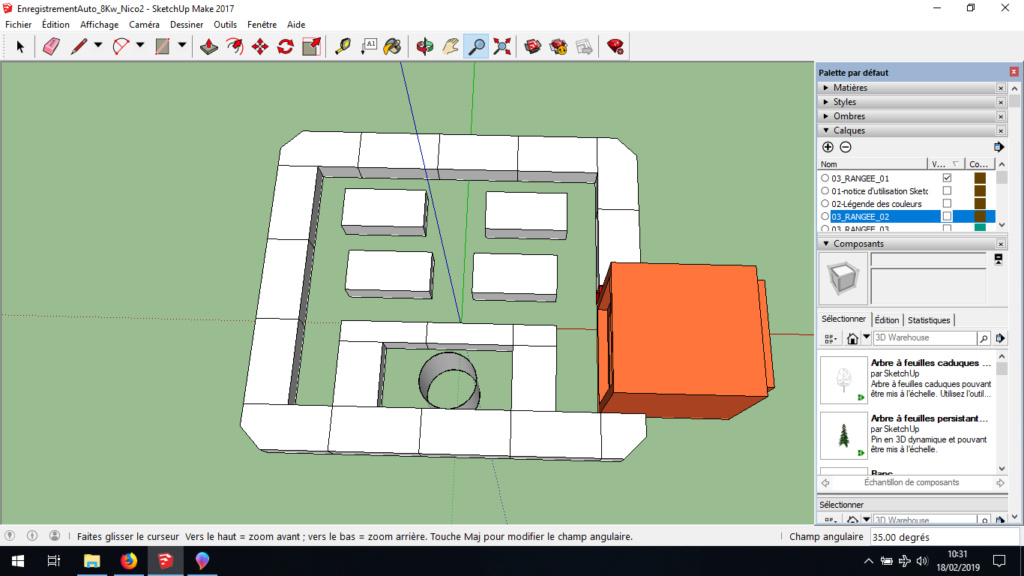Collapse the Composants panel
This screenshot has width=1024, height=576.
coord(826,244)
